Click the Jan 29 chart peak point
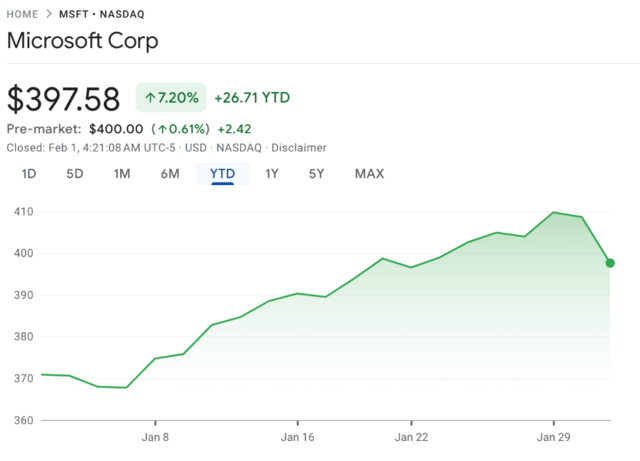 553,212
